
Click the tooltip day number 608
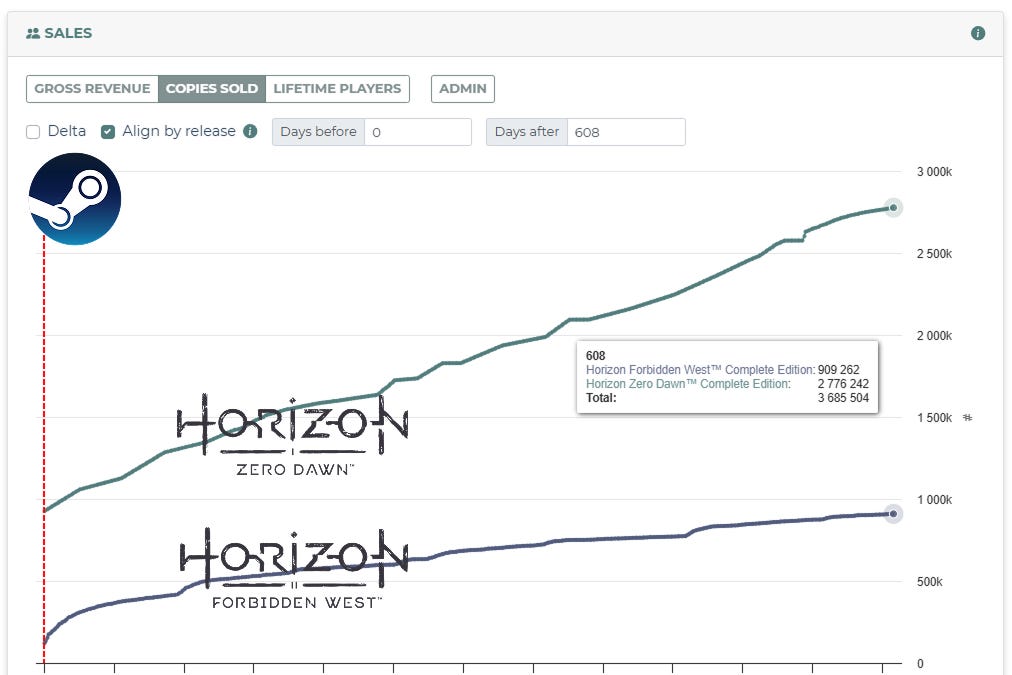(x=595, y=356)
